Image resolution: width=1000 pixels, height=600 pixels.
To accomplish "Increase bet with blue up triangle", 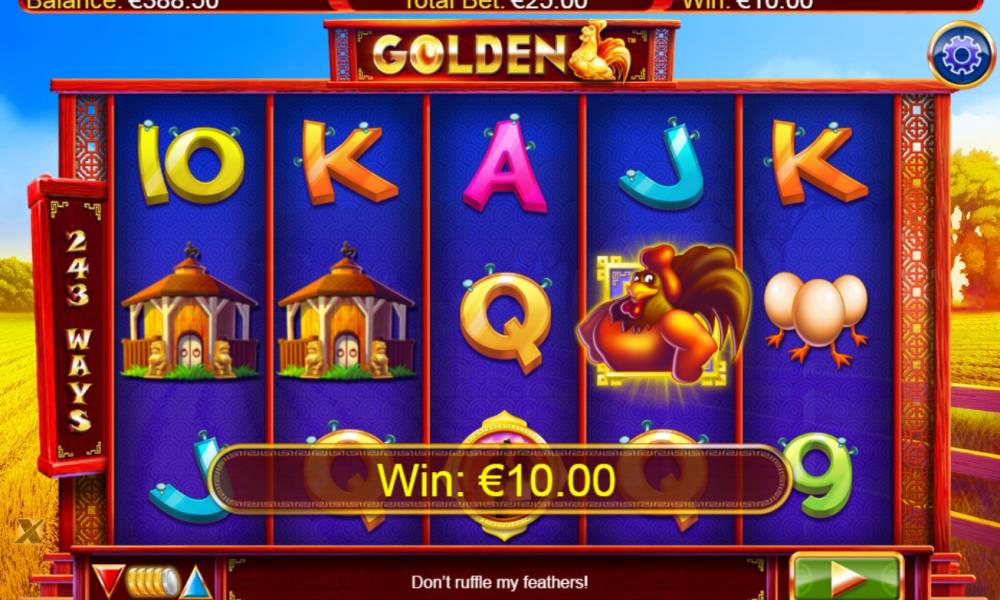I will click(196, 582).
